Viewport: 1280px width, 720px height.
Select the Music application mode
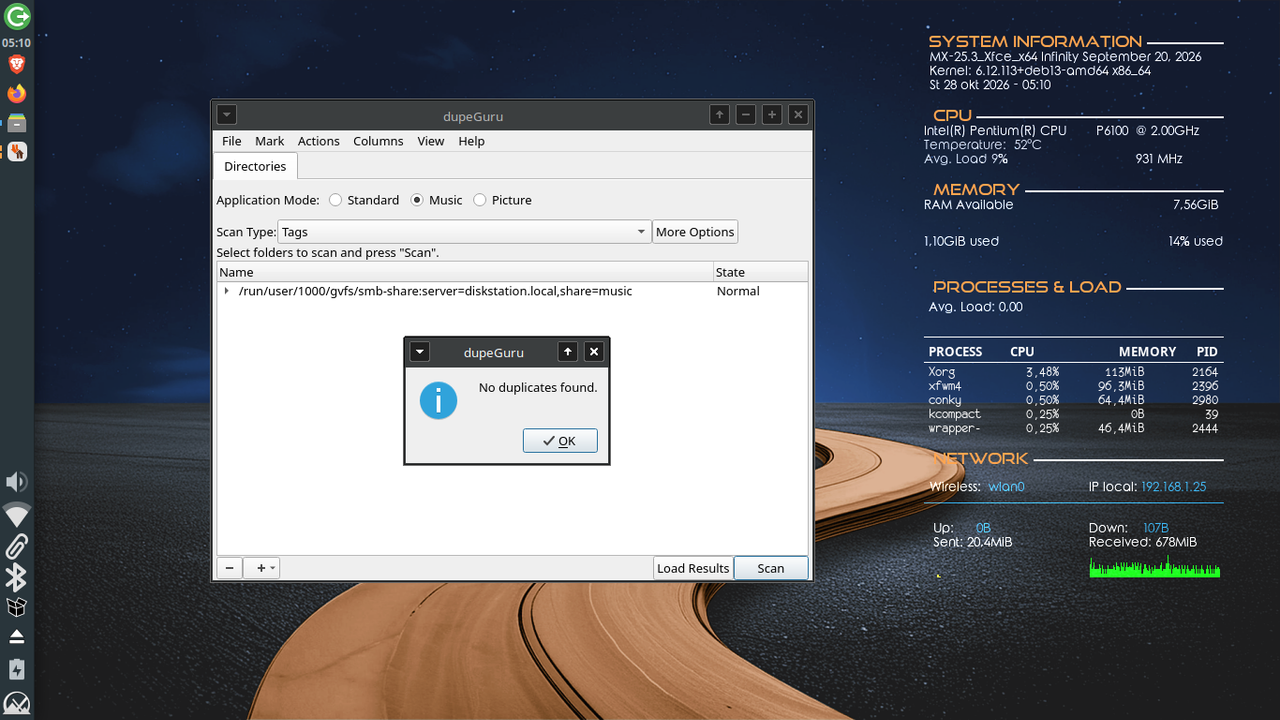(x=437, y=200)
